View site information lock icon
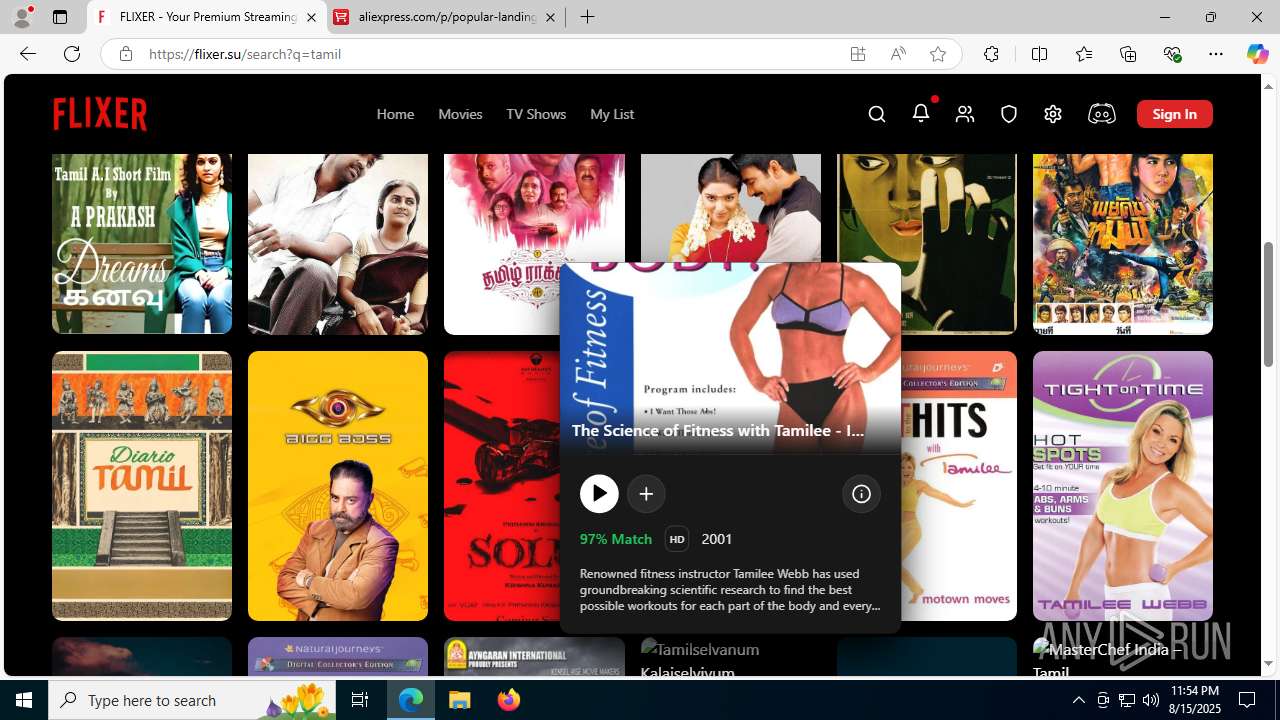Image resolution: width=1280 pixels, height=720 pixels. (125, 54)
